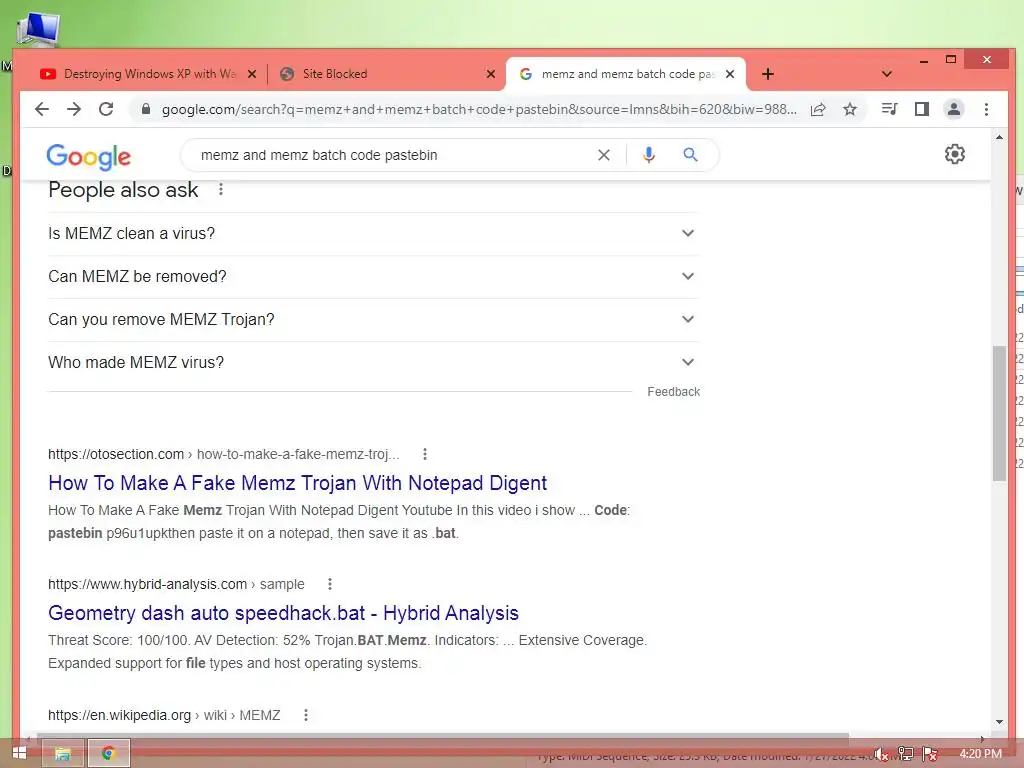Click the otosection.com URL breadcrumb

tap(223, 454)
